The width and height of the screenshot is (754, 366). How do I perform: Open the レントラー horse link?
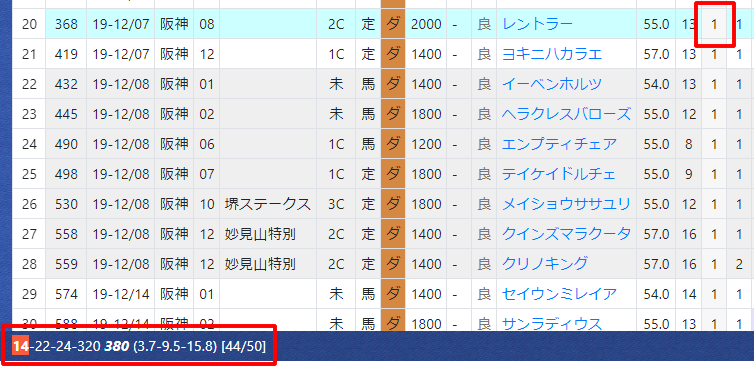click(x=537, y=24)
